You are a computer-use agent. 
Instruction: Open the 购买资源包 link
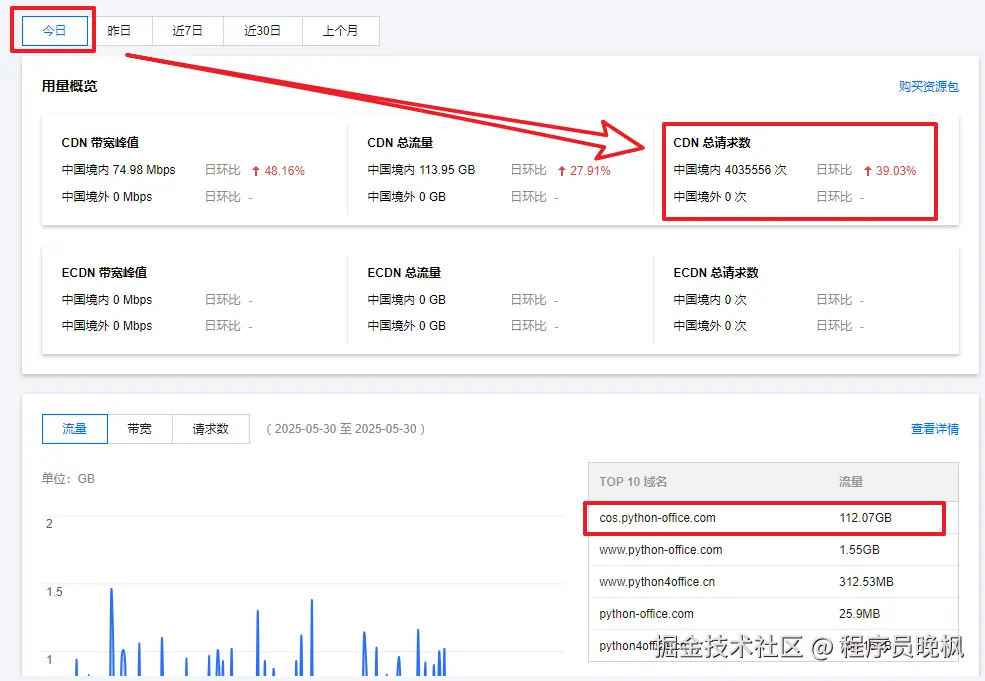928,87
